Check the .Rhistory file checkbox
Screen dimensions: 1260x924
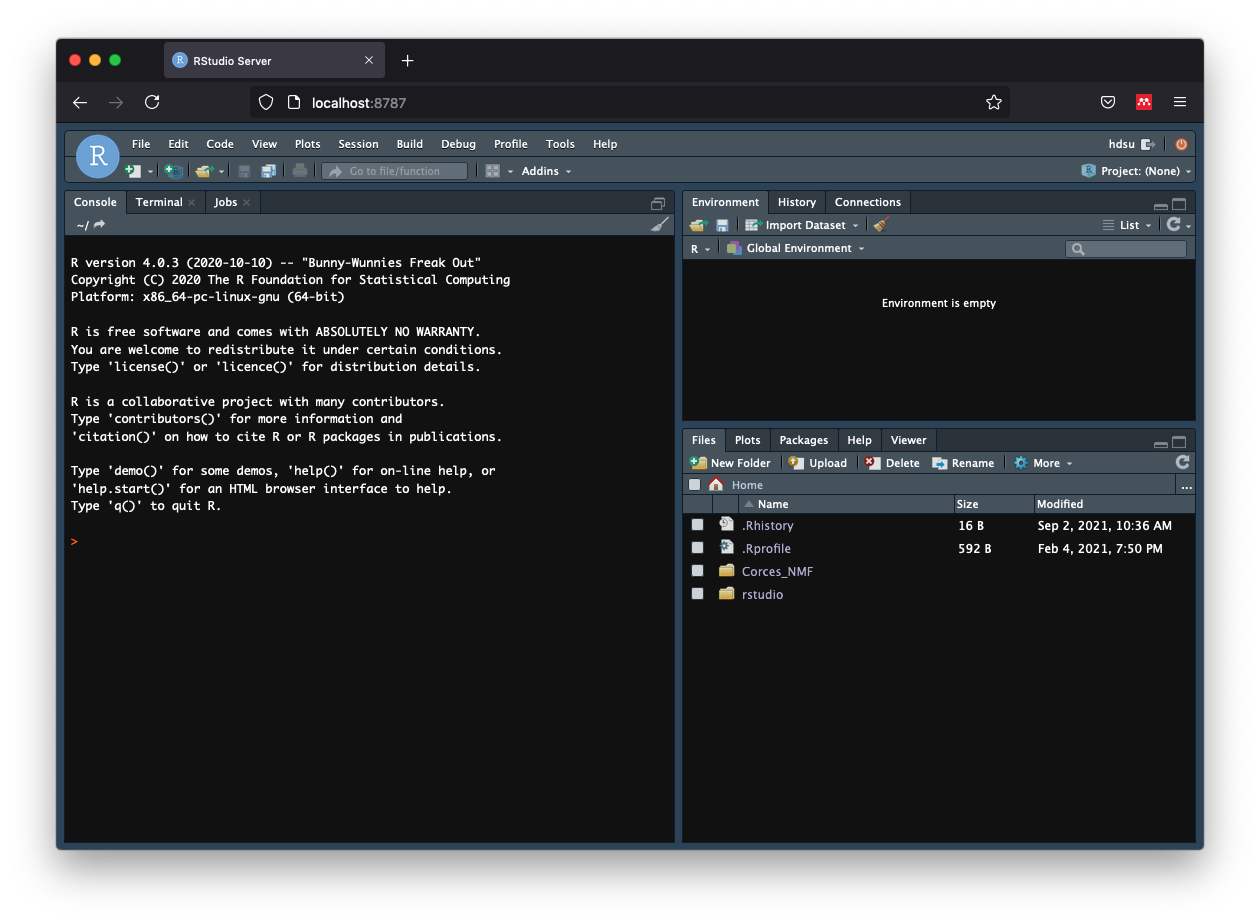pyautogui.click(x=698, y=525)
